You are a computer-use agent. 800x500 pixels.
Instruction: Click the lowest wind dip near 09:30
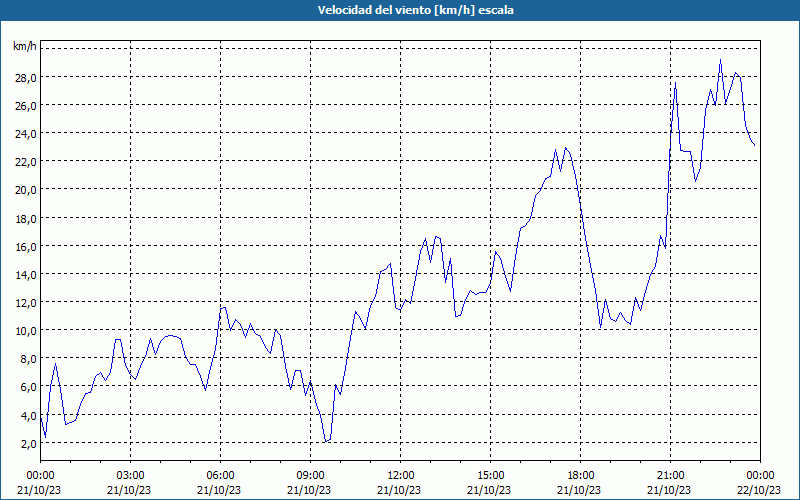(326, 441)
